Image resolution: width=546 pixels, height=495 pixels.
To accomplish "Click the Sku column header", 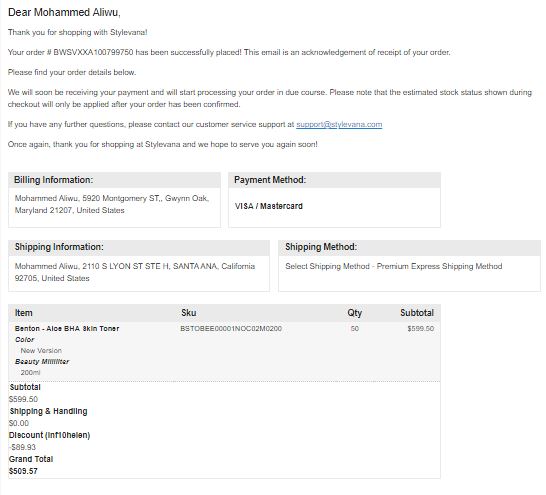I will click(189, 313).
